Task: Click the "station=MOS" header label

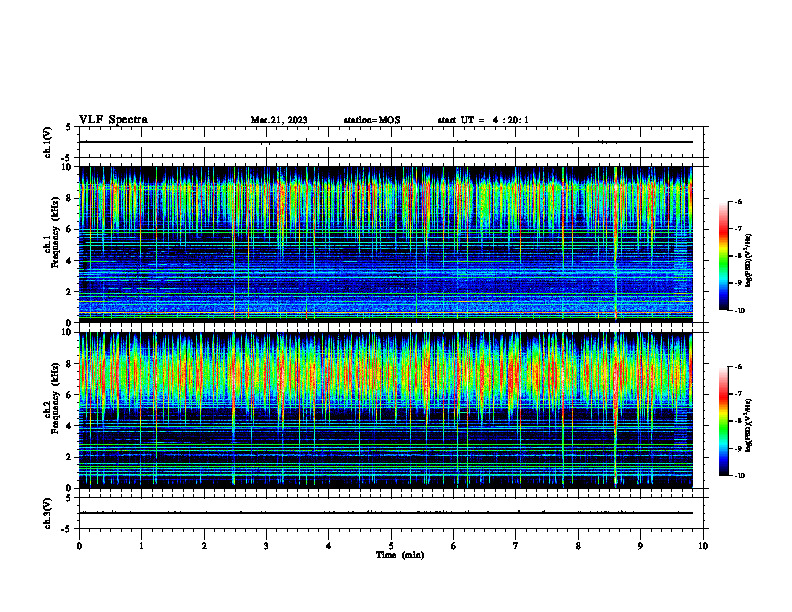Action: (372, 120)
